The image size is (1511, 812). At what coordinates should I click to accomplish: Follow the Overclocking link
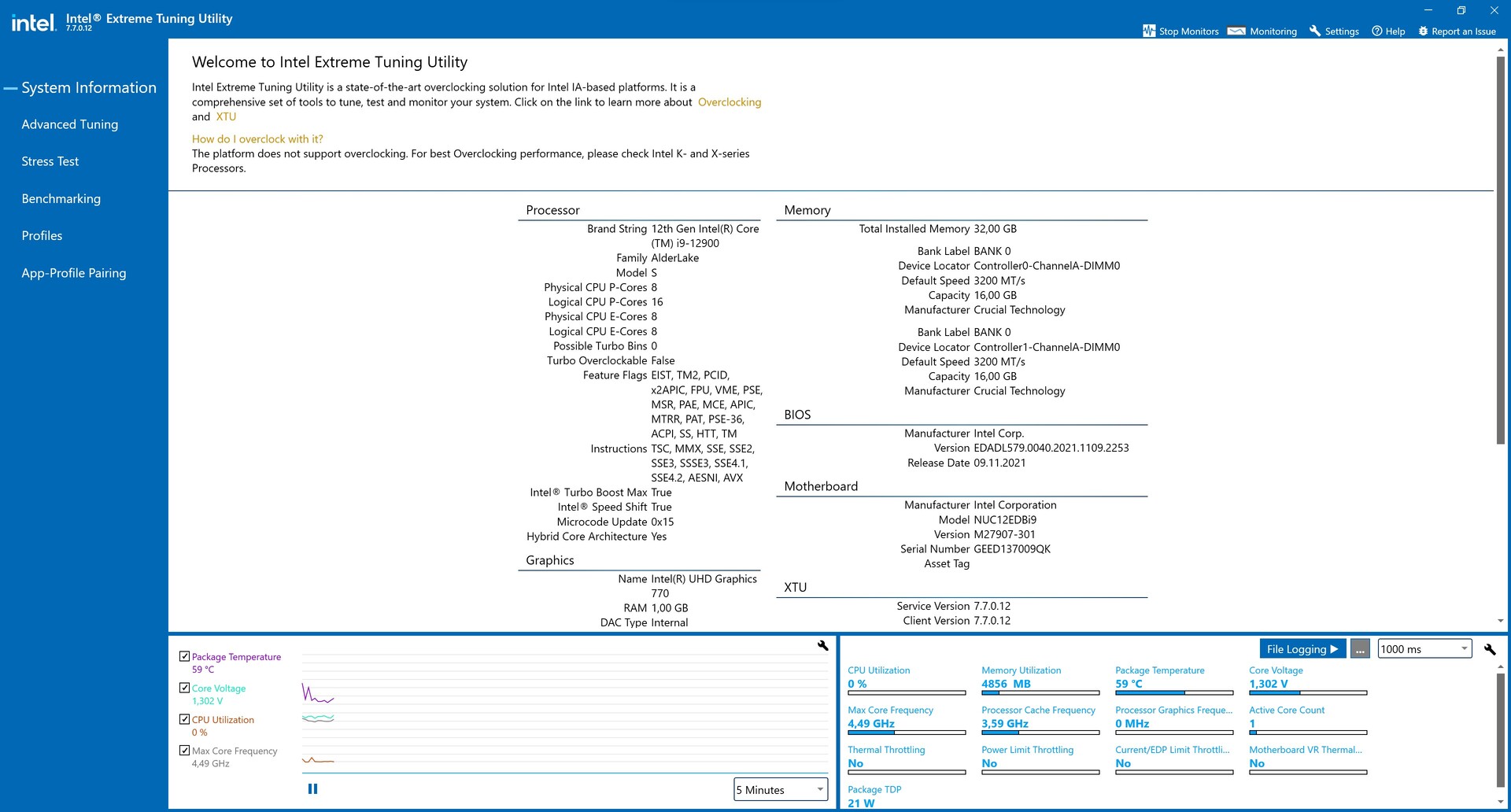[x=730, y=102]
